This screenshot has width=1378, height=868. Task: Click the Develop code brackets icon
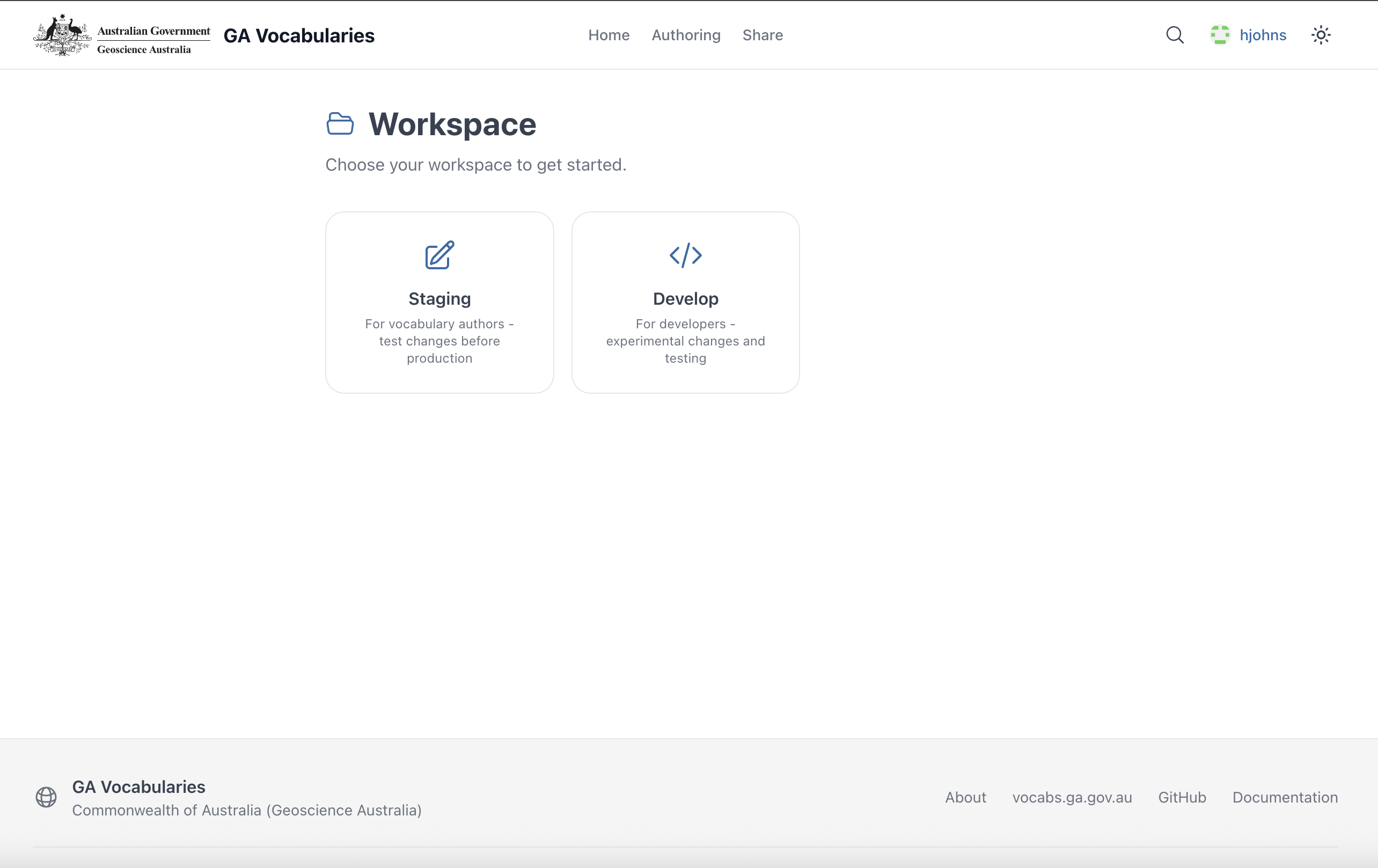685,255
